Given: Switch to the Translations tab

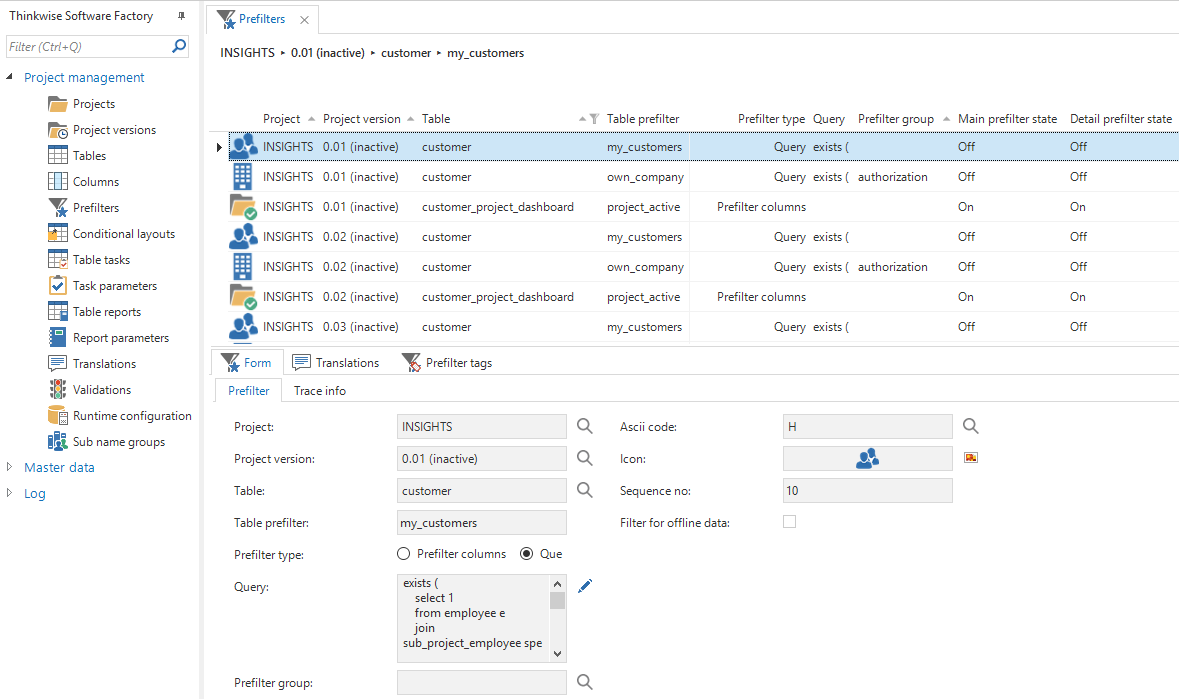Looking at the screenshot, I should [x=336, y=362].
